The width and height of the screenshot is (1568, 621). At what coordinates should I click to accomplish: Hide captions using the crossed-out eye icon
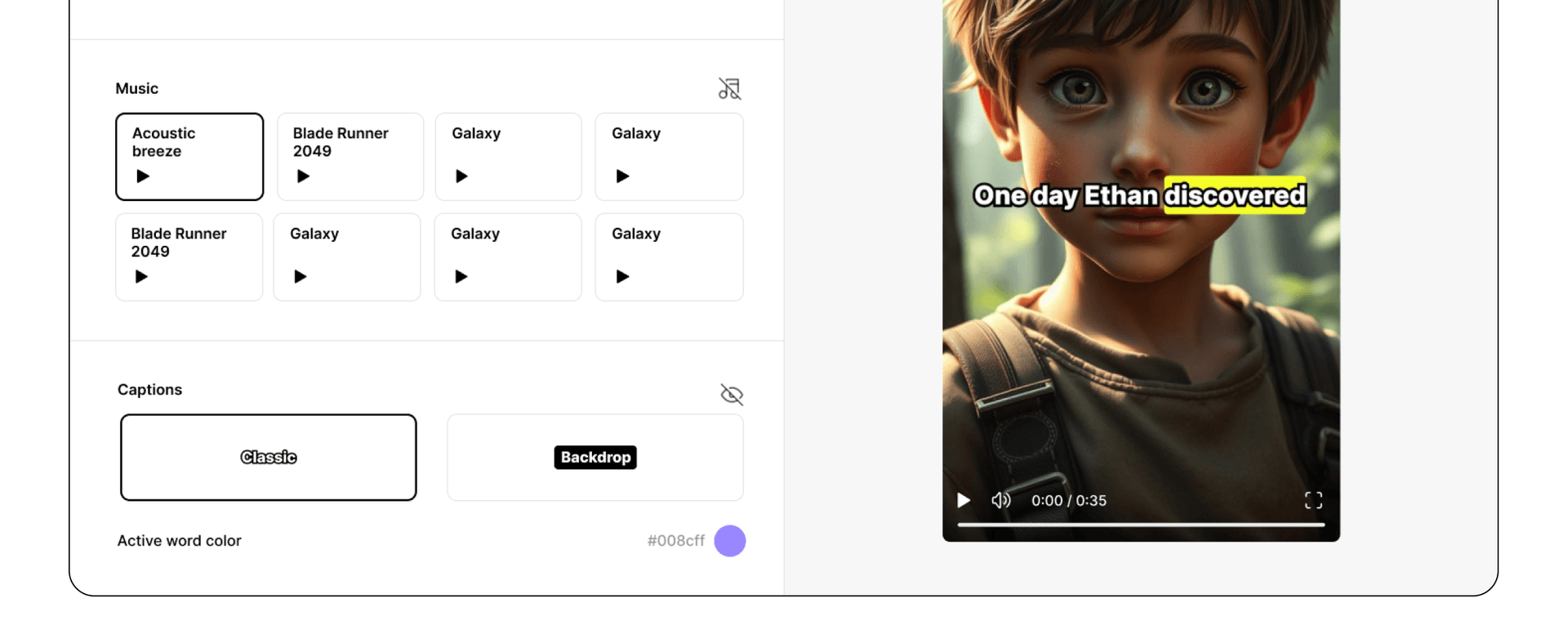[732, 395]
